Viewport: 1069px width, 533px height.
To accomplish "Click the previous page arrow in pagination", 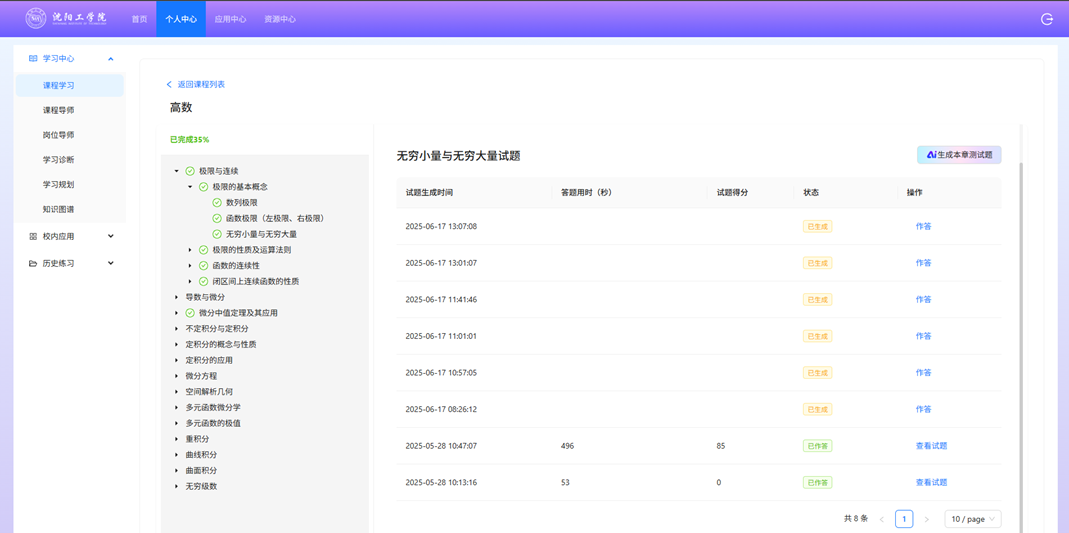I will 881,519.
